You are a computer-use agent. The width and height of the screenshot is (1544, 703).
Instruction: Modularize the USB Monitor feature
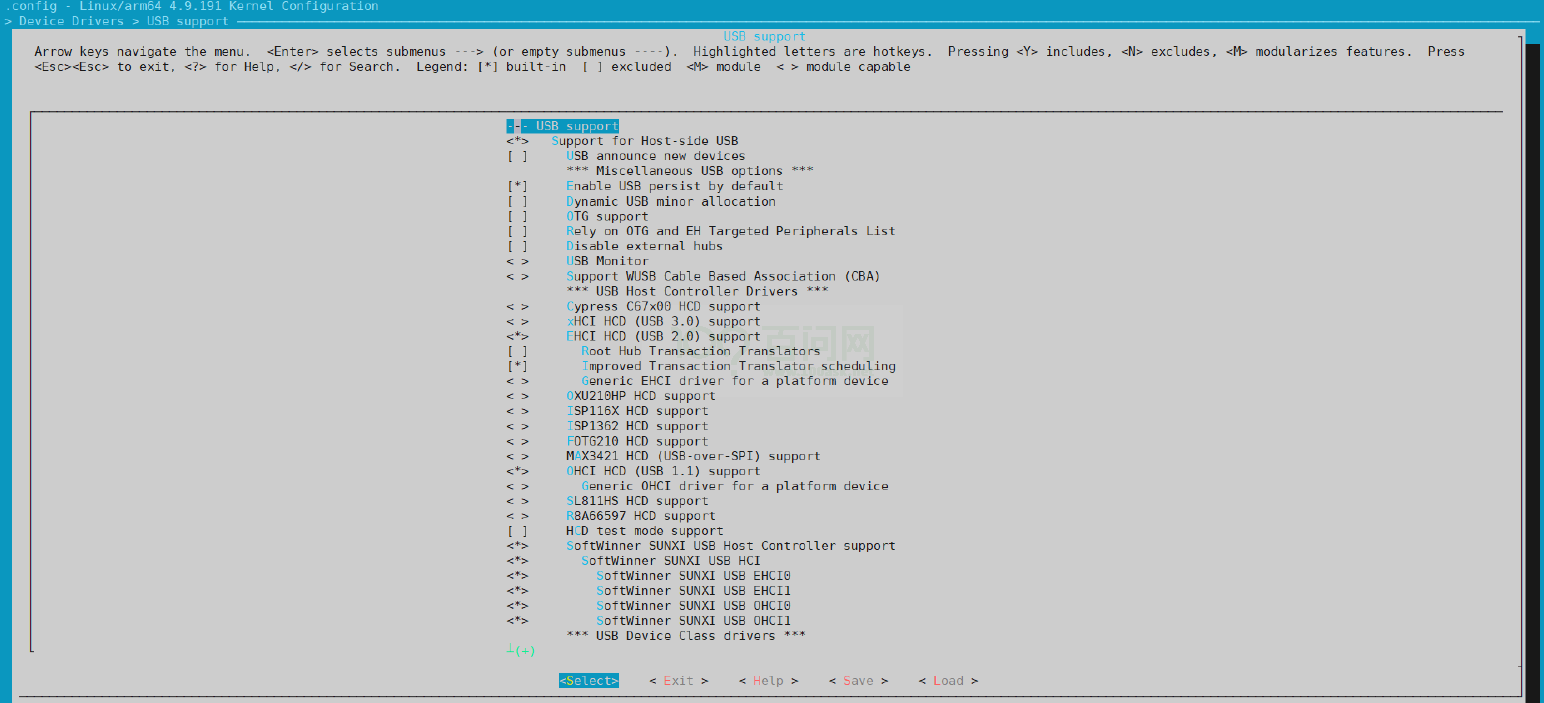pos(604,260)
